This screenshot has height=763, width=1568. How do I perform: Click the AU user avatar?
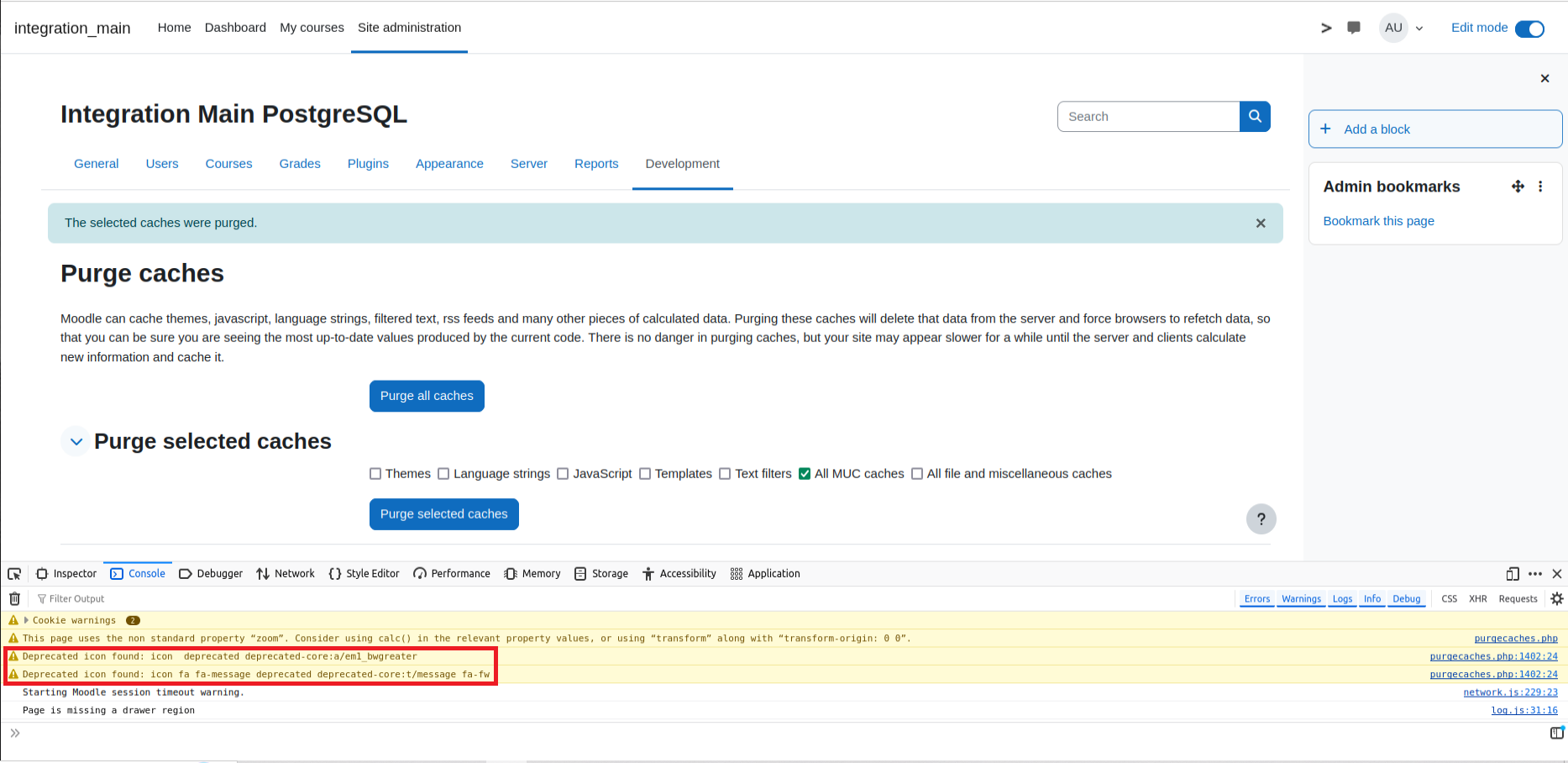point(1393,28)
